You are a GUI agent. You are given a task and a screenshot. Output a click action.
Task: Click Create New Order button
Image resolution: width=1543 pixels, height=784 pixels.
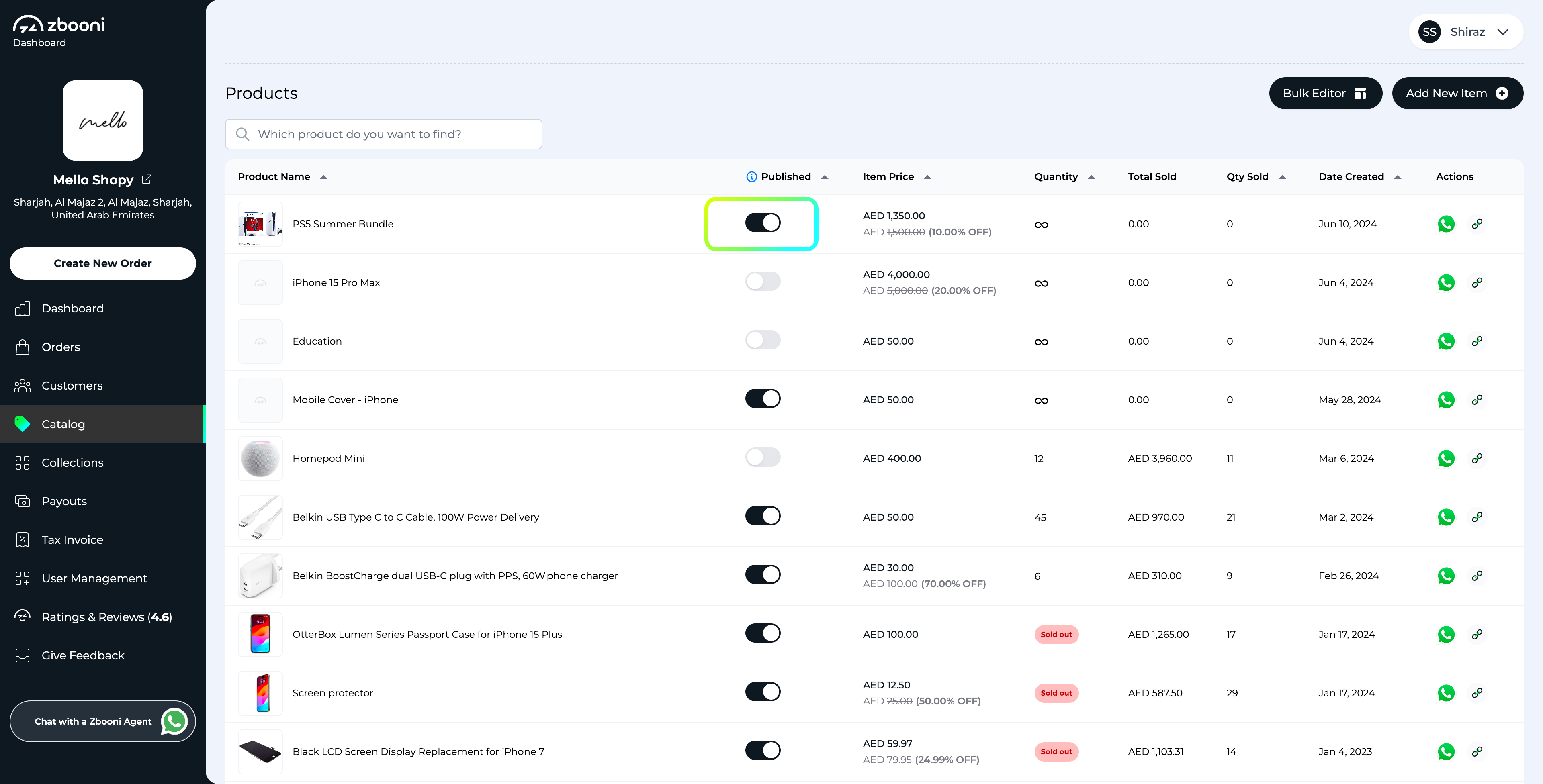coord(102,263)
